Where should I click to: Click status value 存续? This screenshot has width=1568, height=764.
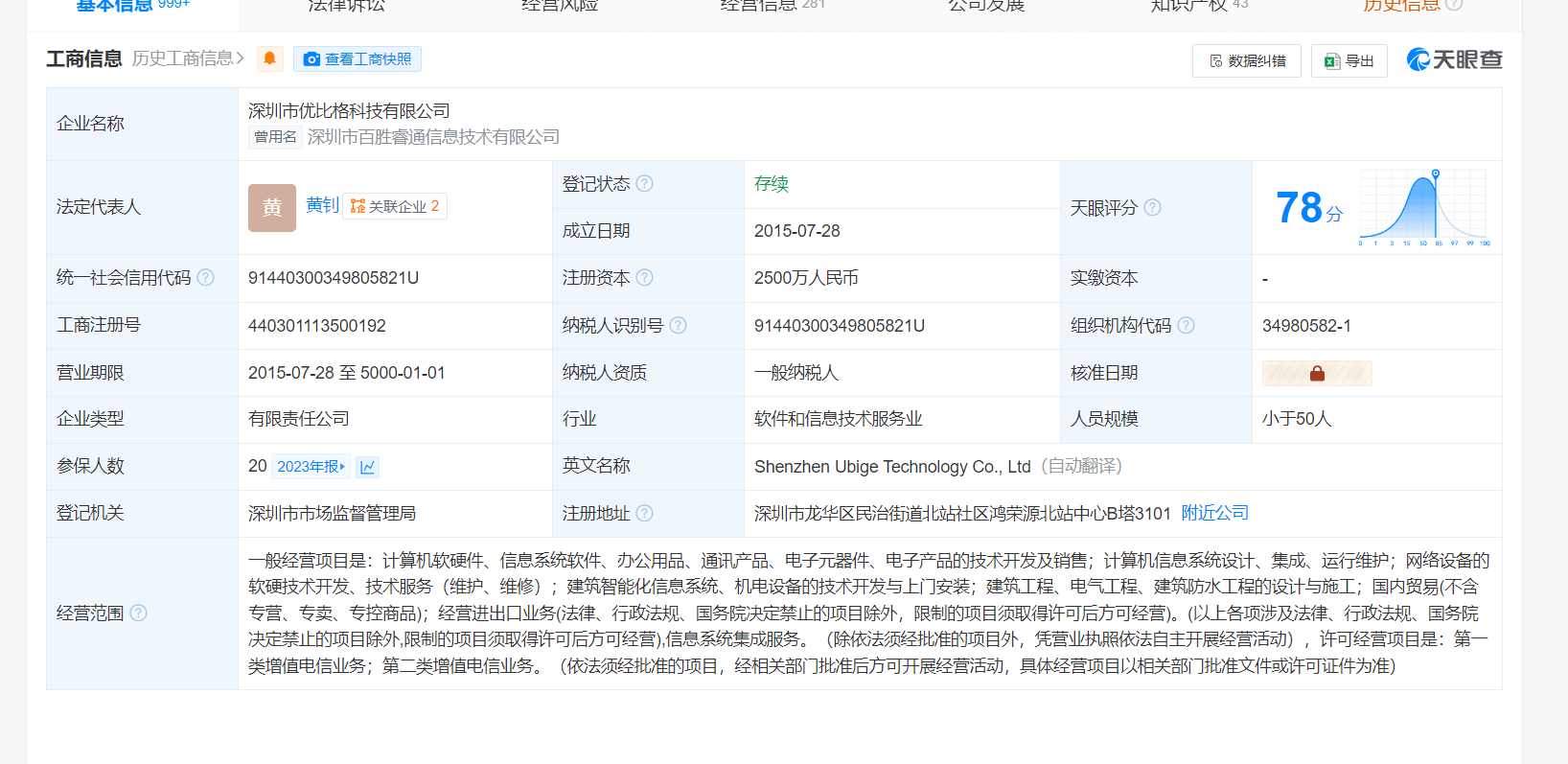pyautogui.click(x=772, y=183)
